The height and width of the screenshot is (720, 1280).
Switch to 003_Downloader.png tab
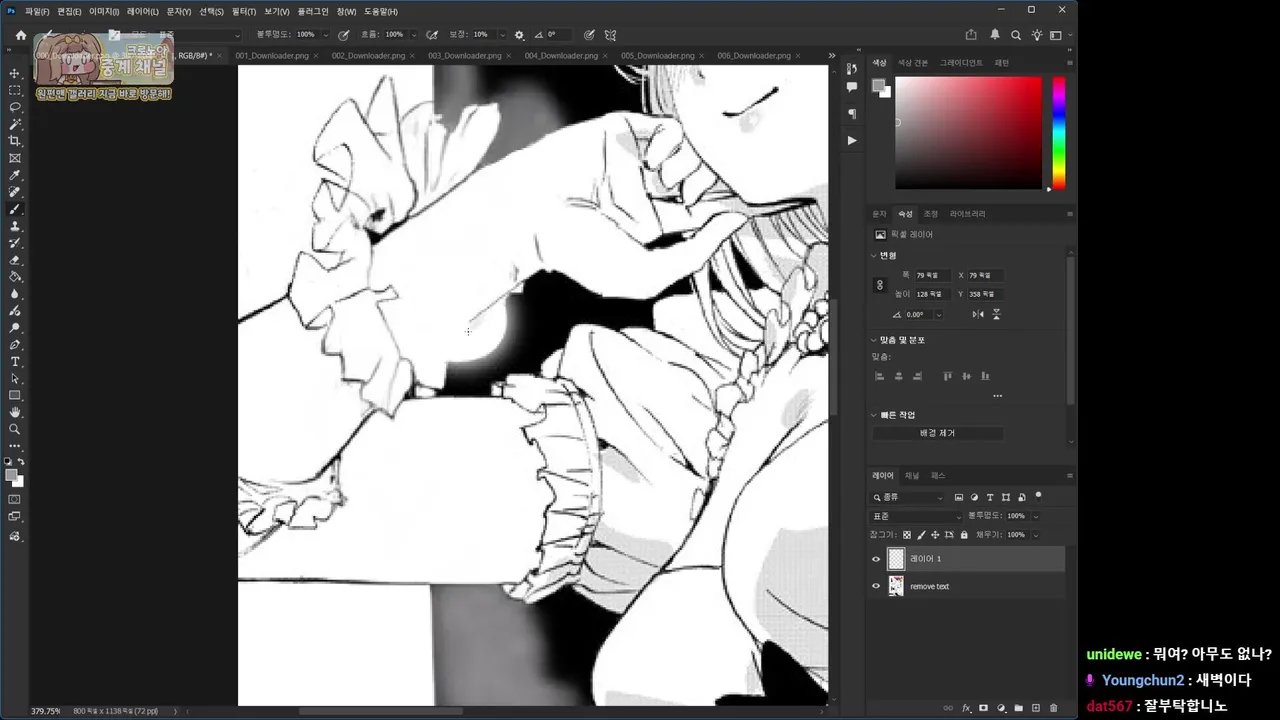point(464,55)
